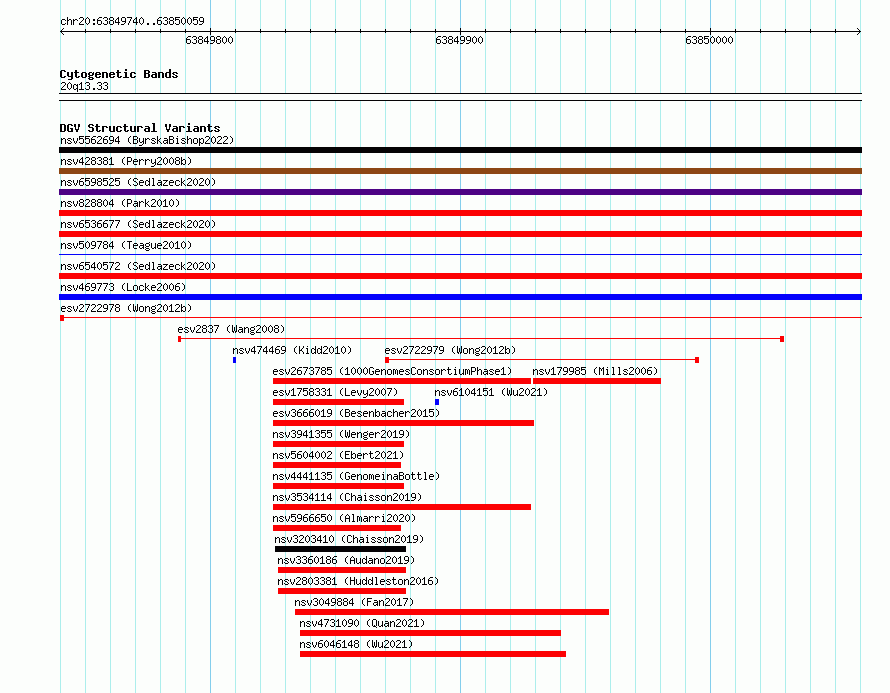Screen dimensions: 890x693
Task: Click the nsv6540572 (Sedlazeck2020) label
Action: [x=138, y=266]
